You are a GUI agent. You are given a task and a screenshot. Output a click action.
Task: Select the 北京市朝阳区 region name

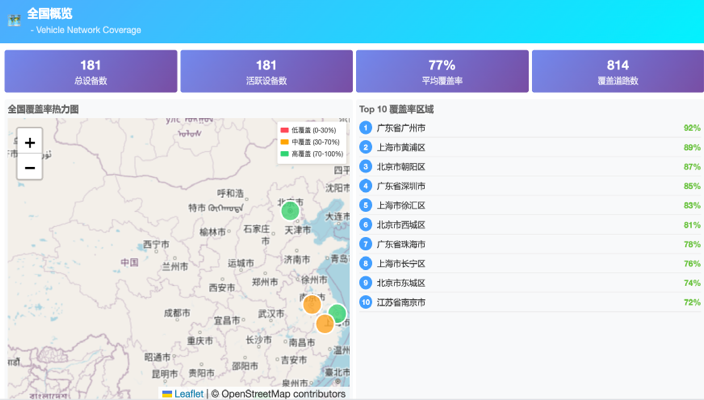pos(401,167)
